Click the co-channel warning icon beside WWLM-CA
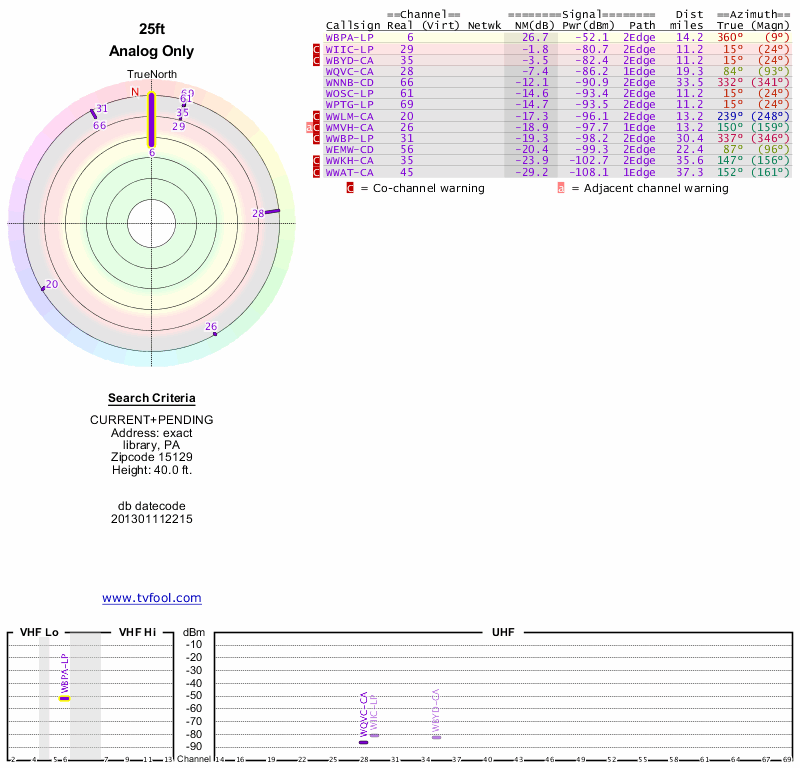This screenshot has width=800, height=768. (317, 116)
